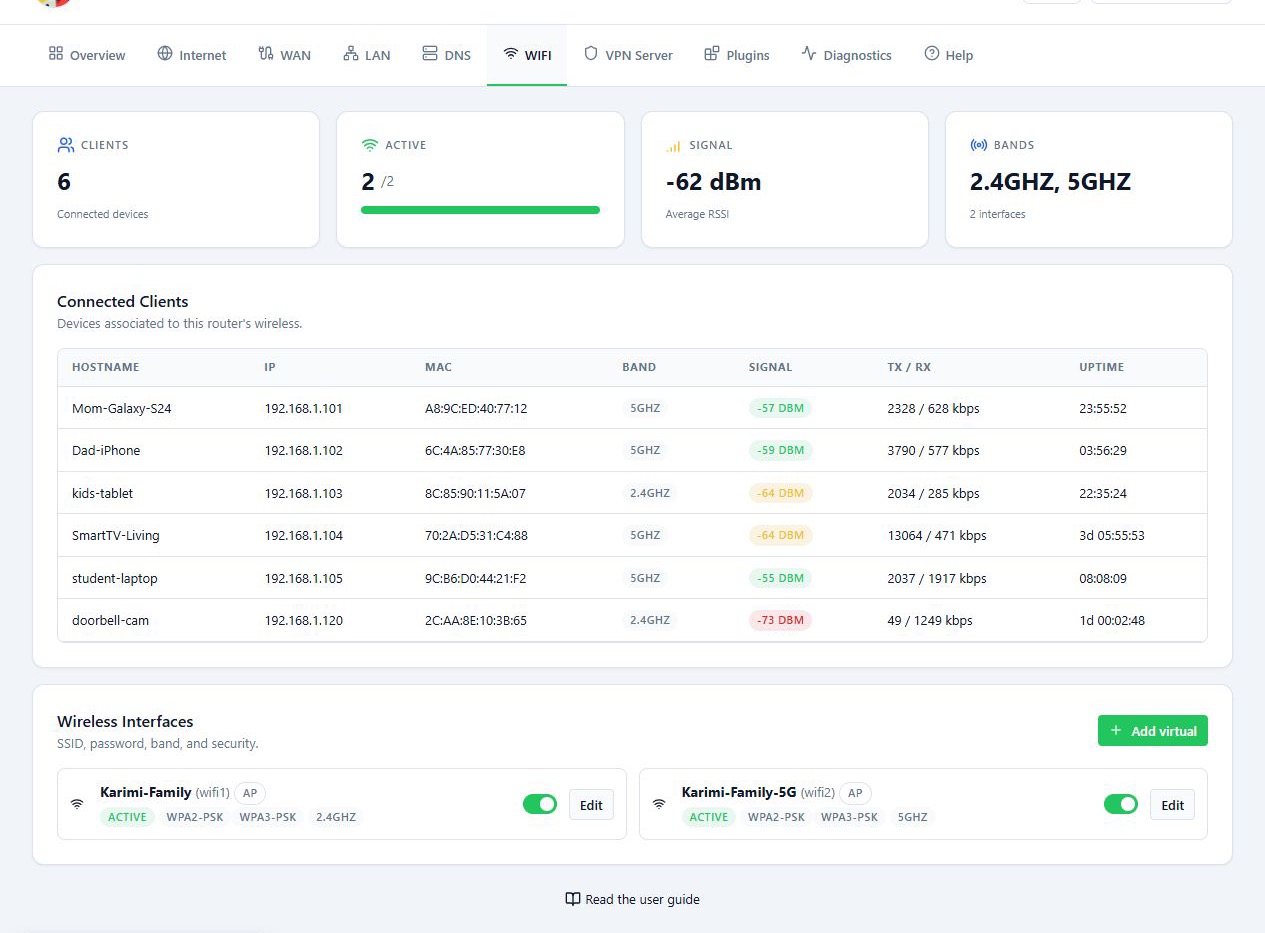Click the WAN cable icon
The height and width of the screenshot is (933, 1265).
point(266,54)
